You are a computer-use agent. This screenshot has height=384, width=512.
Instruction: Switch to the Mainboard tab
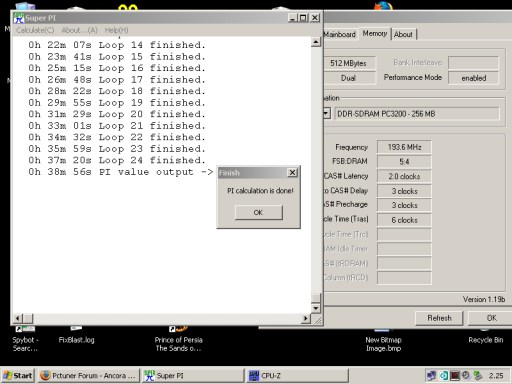(x=339, y=34)
